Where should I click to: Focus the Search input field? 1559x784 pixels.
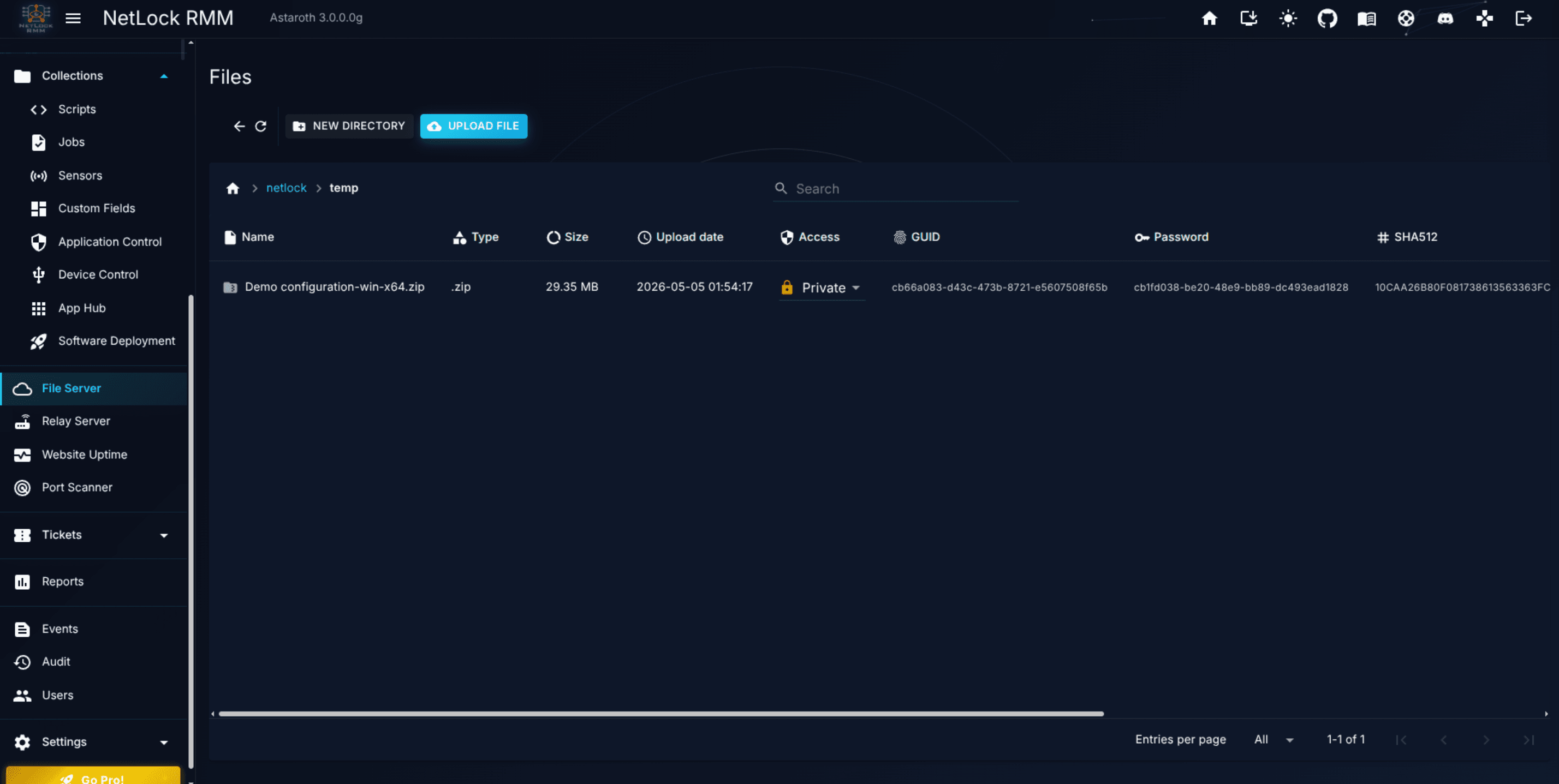pos(896,189)
